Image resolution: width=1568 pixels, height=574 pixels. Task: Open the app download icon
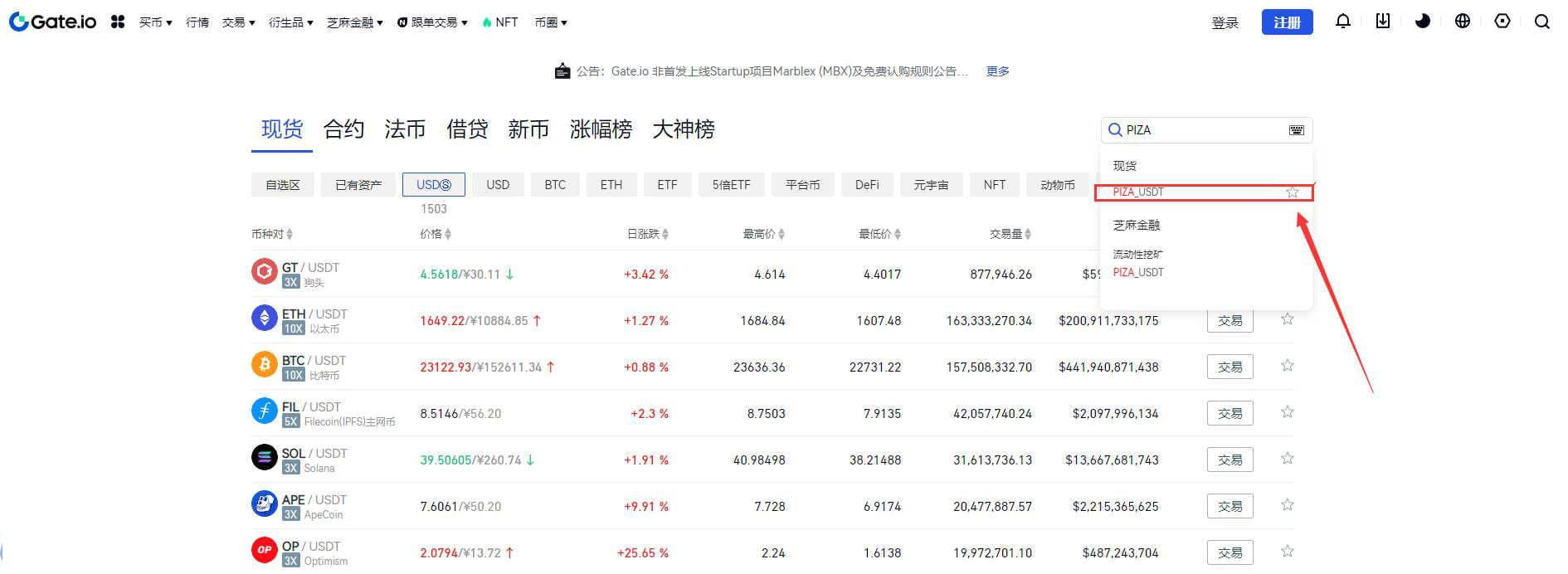(1382, 22)
